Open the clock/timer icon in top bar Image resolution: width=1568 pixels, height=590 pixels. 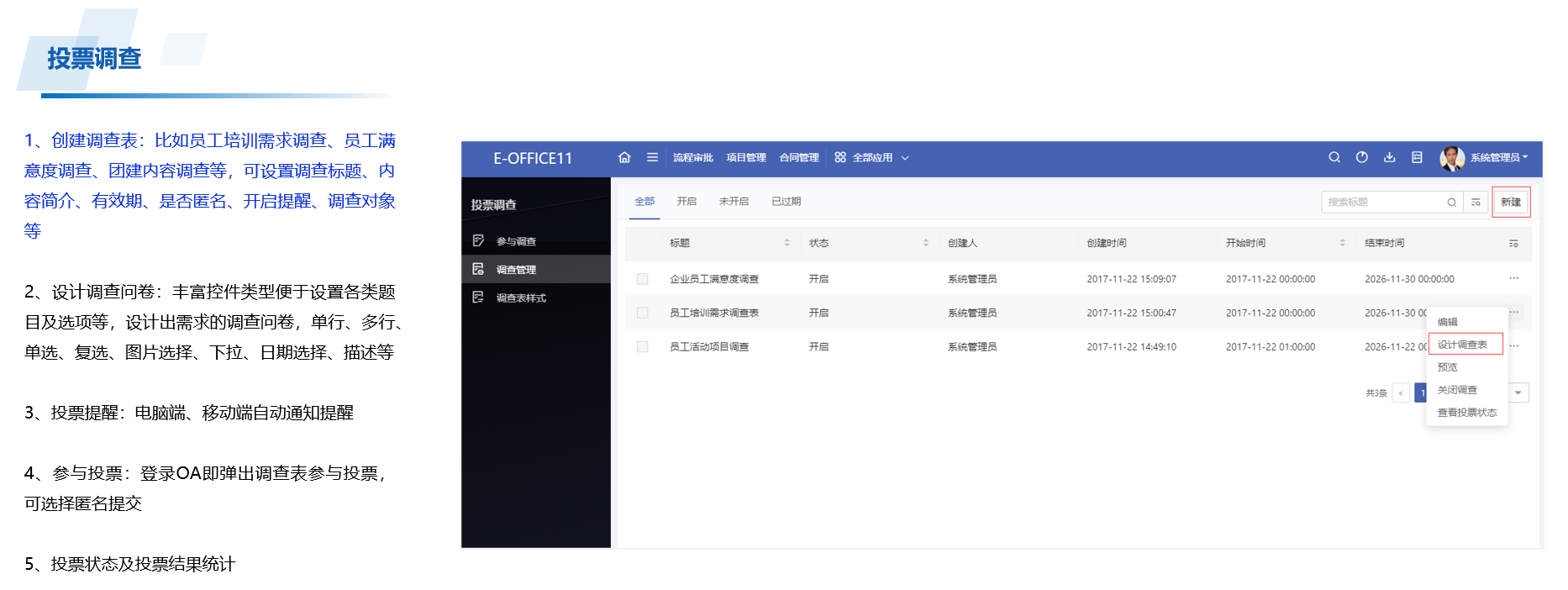coord(1362,157)
